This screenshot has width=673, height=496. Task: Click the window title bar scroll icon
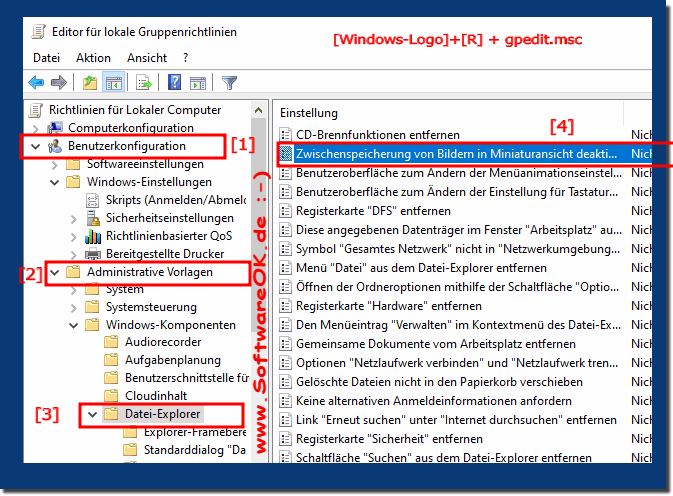point(38,32)
